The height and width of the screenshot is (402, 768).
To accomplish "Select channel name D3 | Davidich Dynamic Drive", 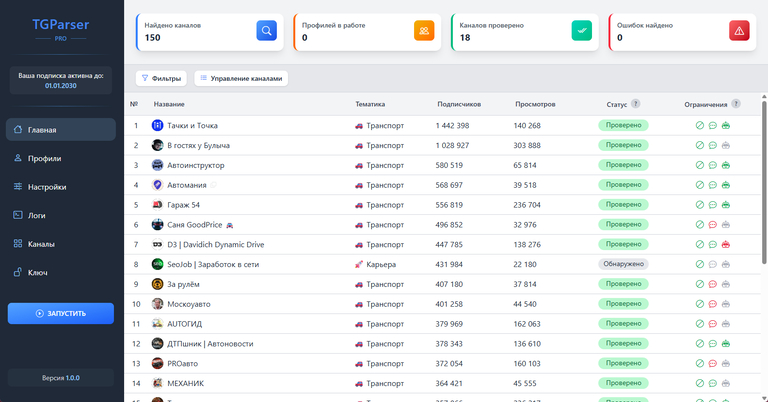I will pos(216,244).
